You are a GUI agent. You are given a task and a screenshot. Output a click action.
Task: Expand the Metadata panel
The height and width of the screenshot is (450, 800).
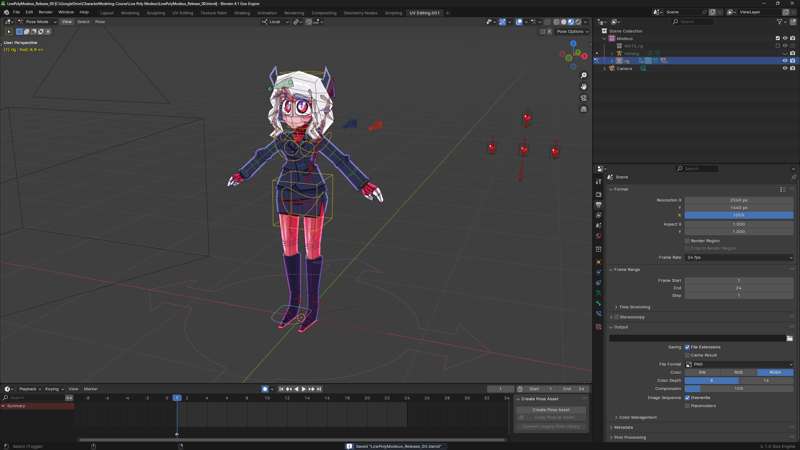pyautogui.click(x=622, y=428)
